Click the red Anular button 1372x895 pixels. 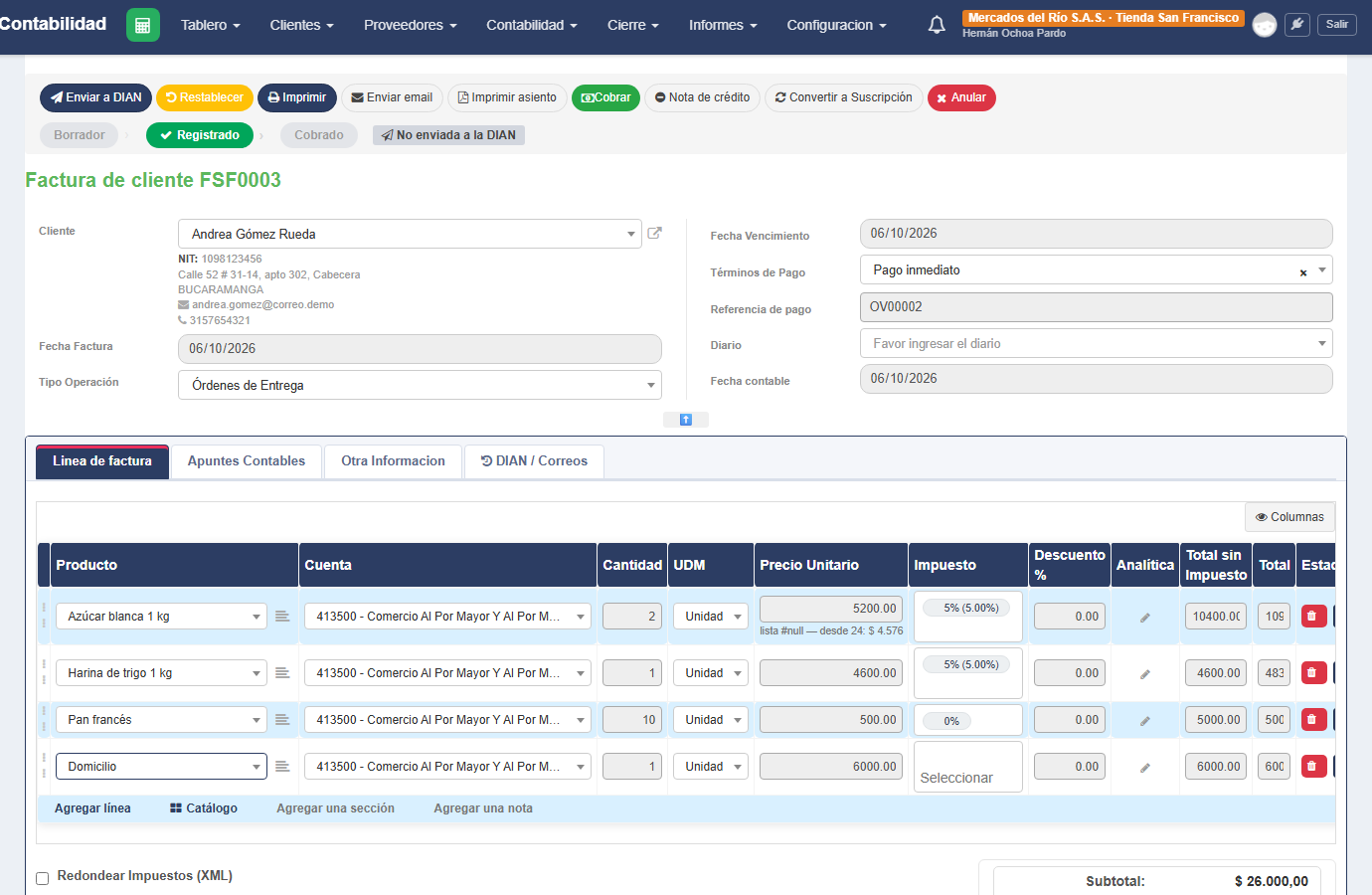coord(961,97)
